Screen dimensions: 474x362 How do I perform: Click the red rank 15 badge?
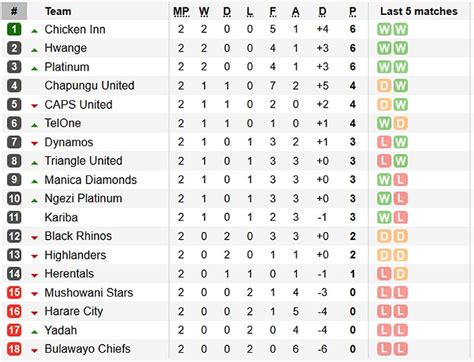click(14, 293)
